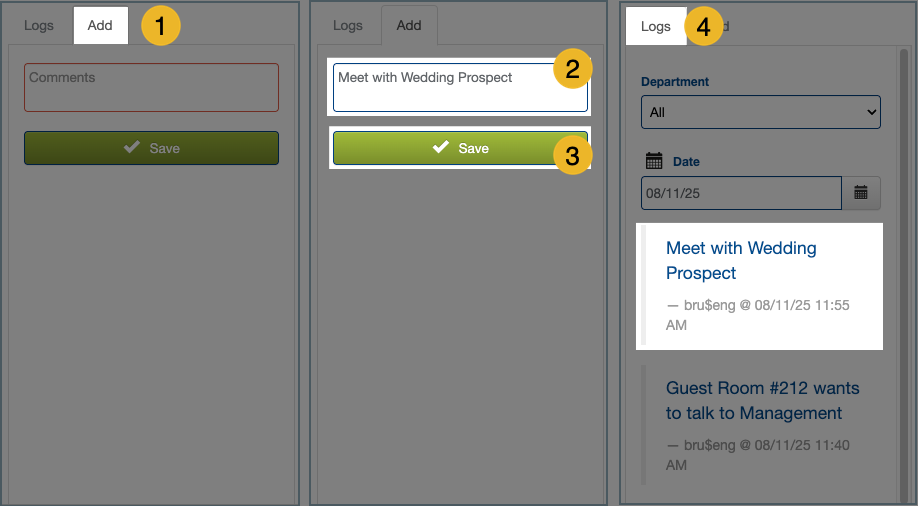Click the yellow step 1 badge
This screenshot has height=506, width=918.
coord(160,26)
